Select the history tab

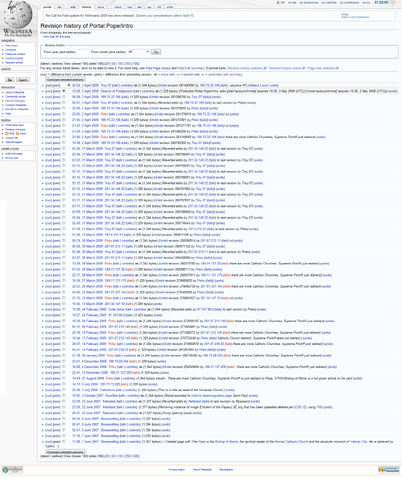pos(86,7)
